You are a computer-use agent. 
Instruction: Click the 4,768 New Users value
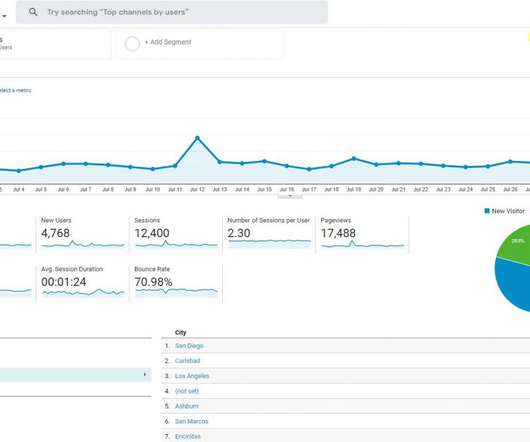[55, 233]
